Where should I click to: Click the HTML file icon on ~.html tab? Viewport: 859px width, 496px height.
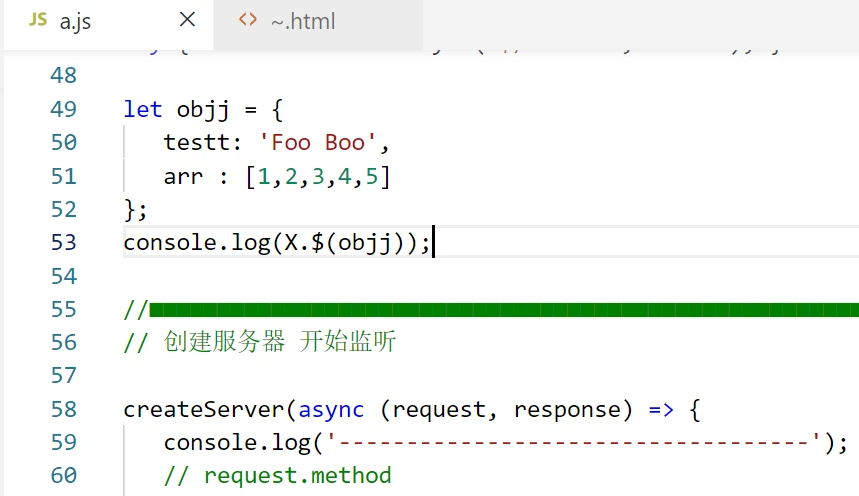point(248,20)
